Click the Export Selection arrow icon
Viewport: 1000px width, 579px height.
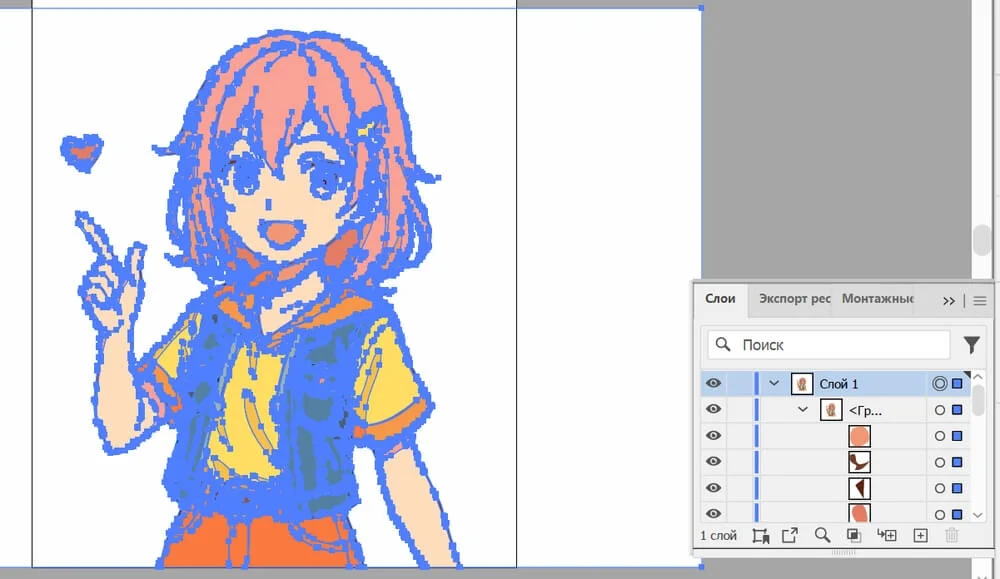point(790,536)
